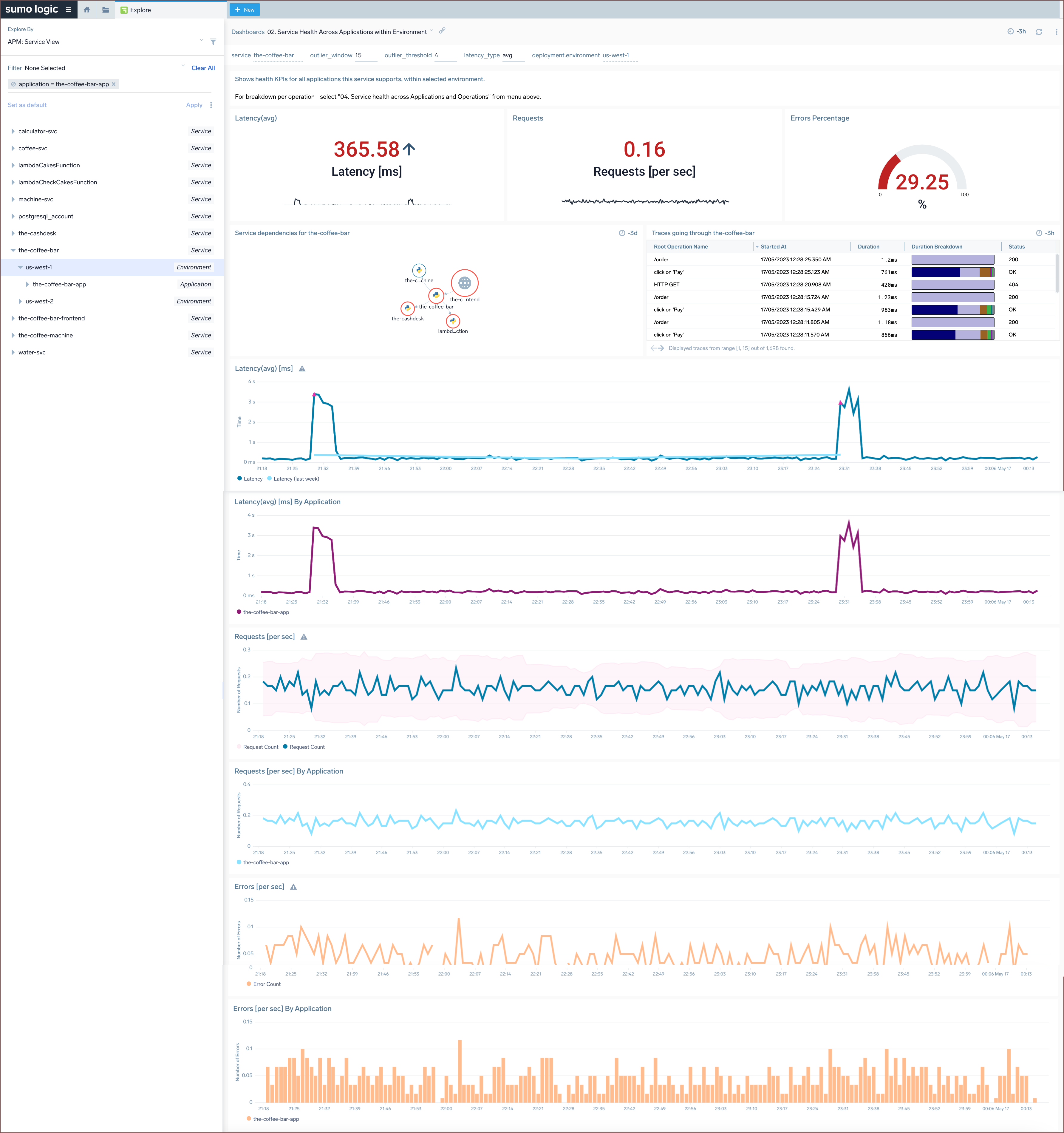Viewport: 1064px width, 1133px height.
Task: Select the-coffee-bar-app application row
Action: [112, 284]
